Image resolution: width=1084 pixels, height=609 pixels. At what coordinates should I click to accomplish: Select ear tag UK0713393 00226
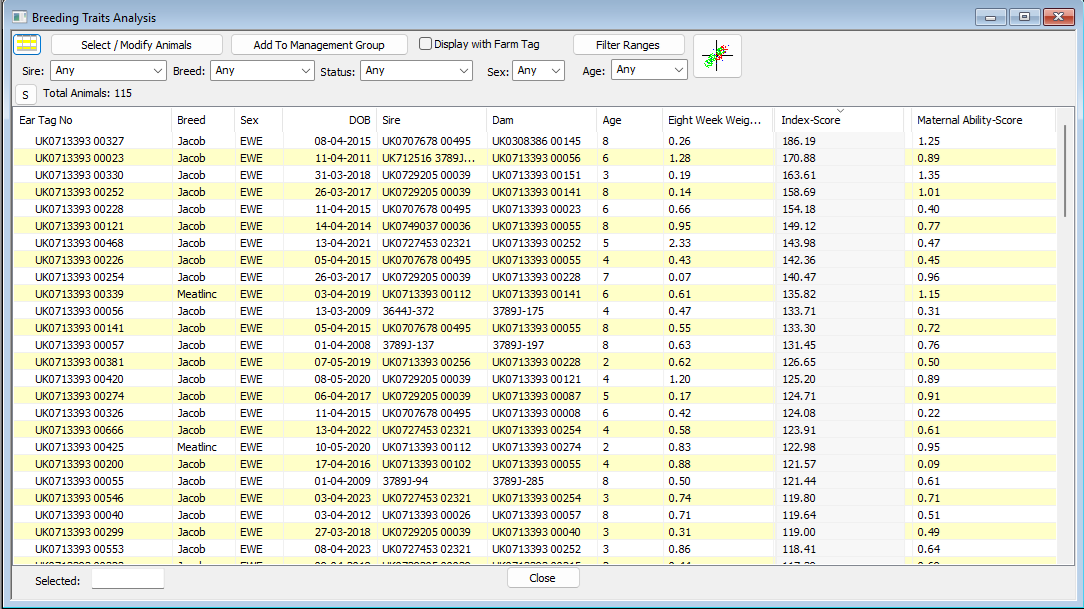coord(80,260)
